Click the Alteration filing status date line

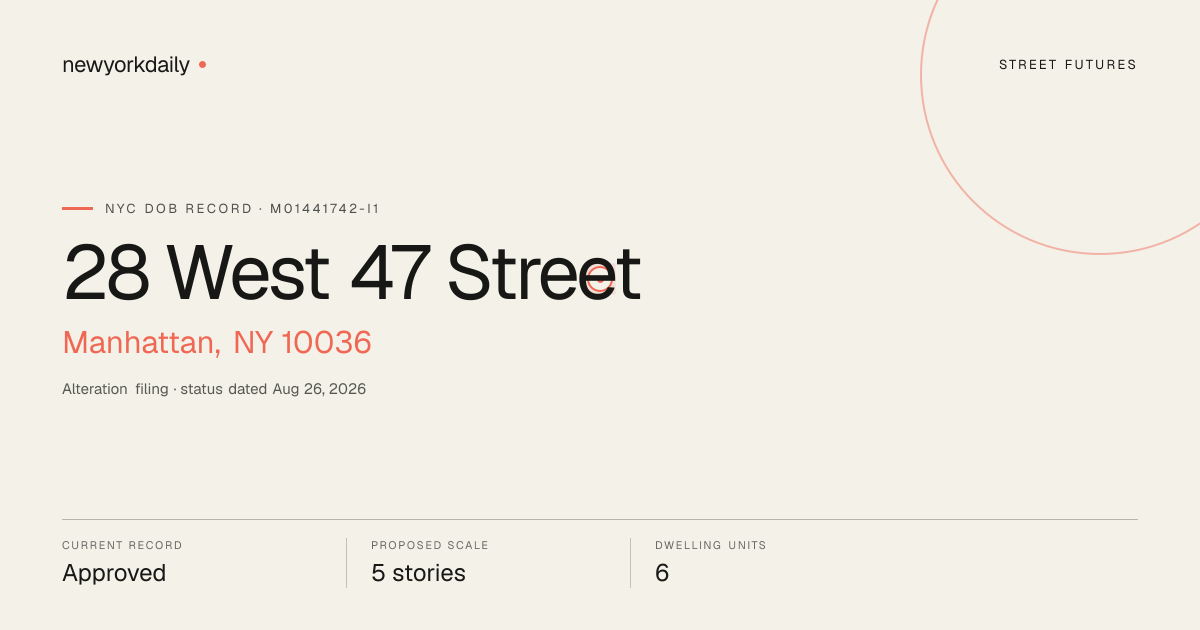(214, 389)
